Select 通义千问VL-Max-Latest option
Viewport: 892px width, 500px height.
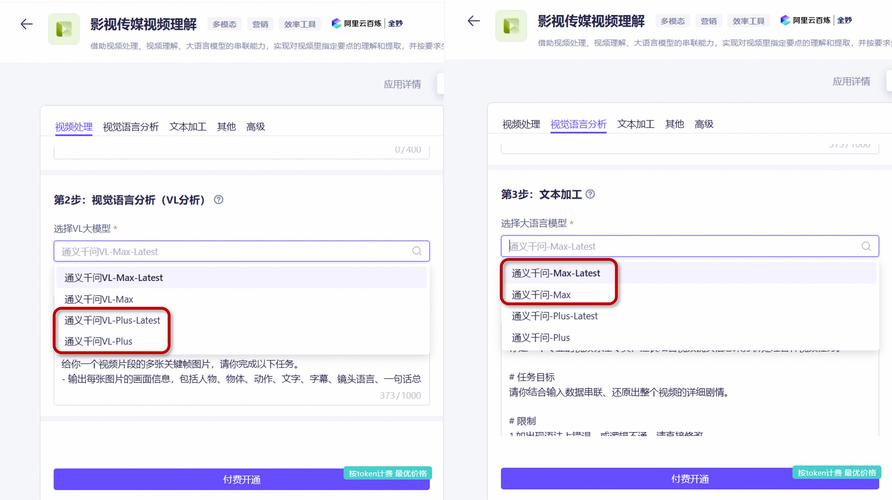(x=241, y=278)
